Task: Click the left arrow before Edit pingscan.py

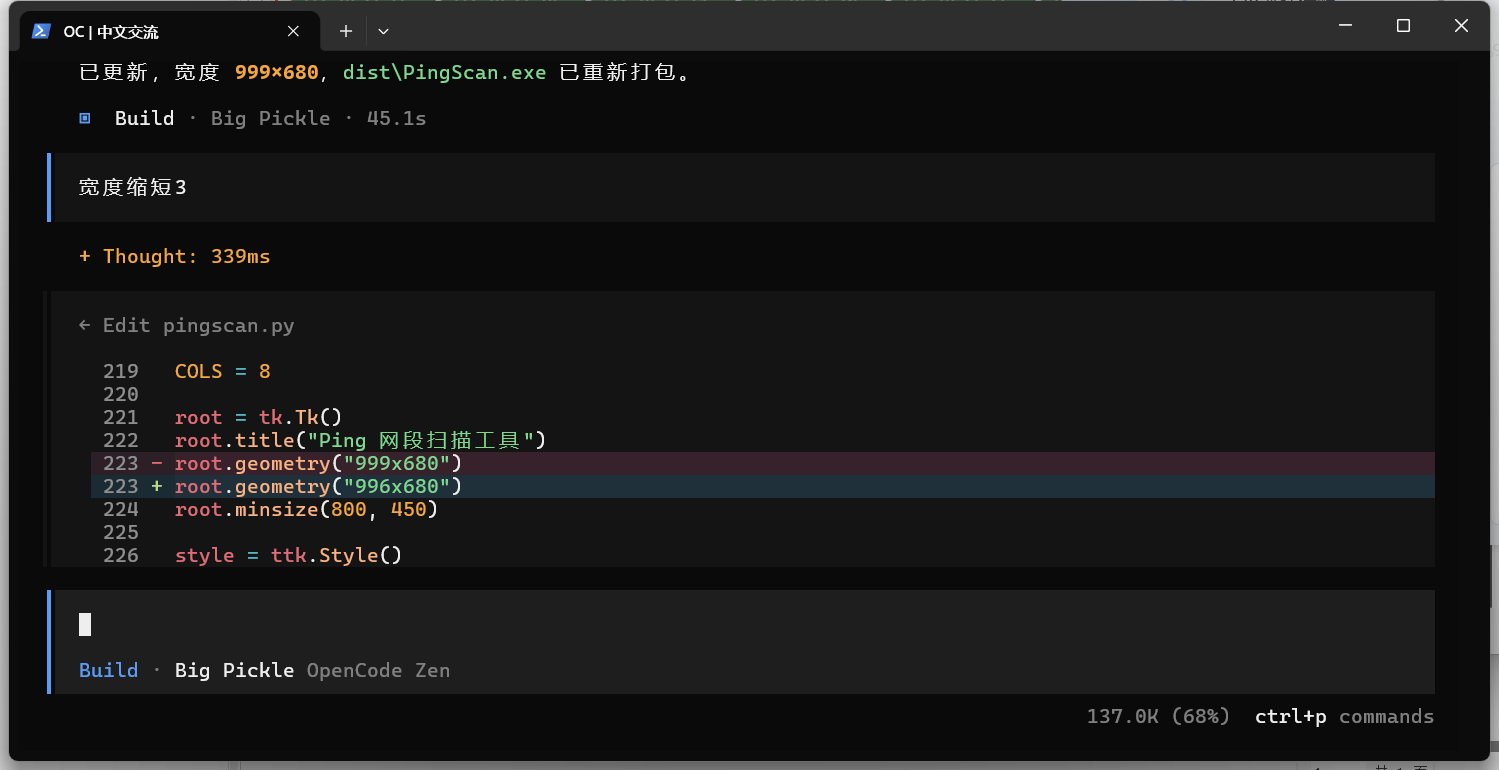Action: coord(85,325)
